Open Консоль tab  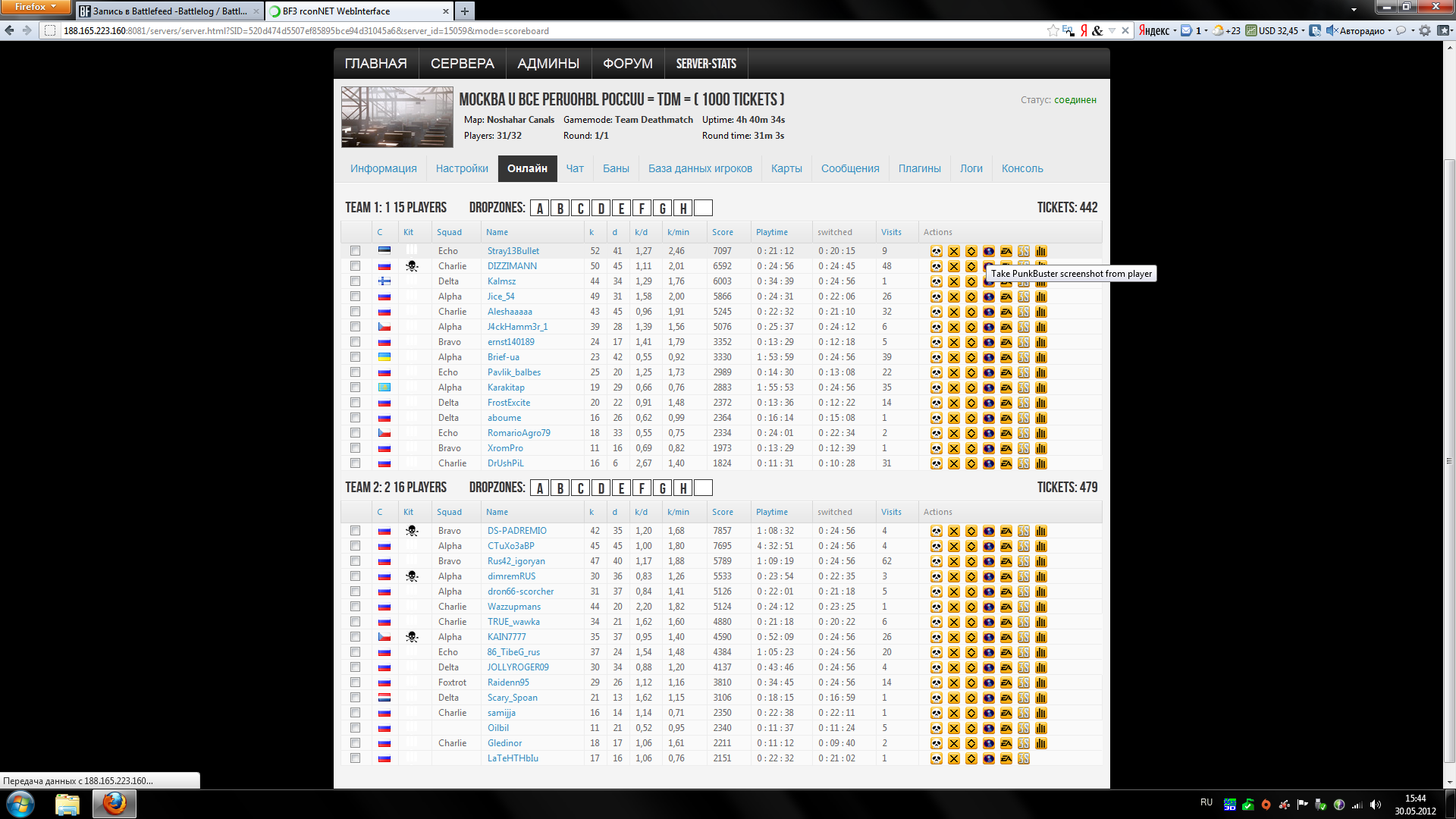click(1022, 168)
